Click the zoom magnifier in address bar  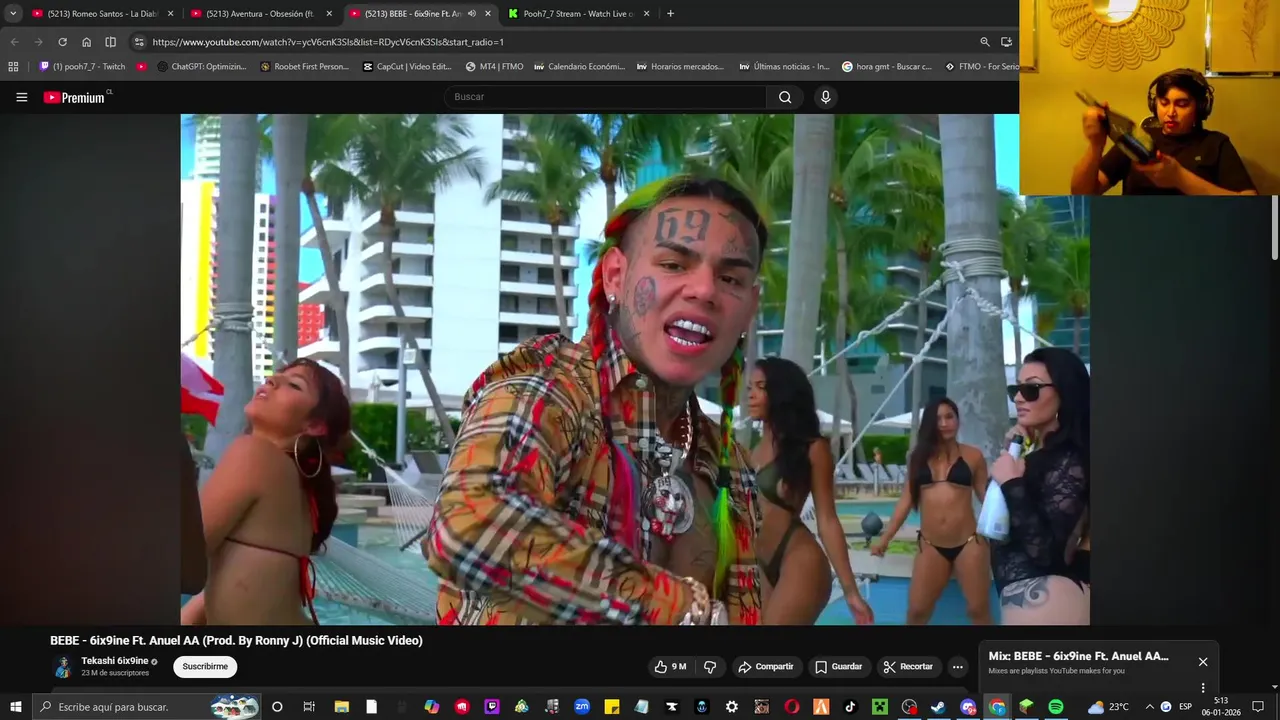(984, 42)
